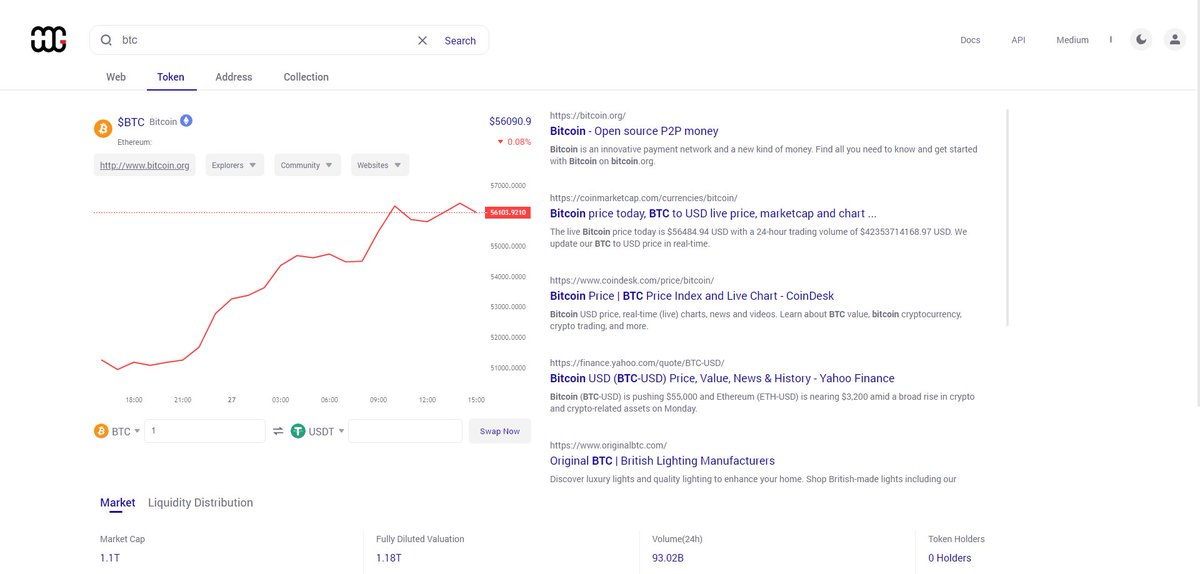Expand the USDT token selector dropdown
This screenshot has width=1200, height=574.
point(341,431)
